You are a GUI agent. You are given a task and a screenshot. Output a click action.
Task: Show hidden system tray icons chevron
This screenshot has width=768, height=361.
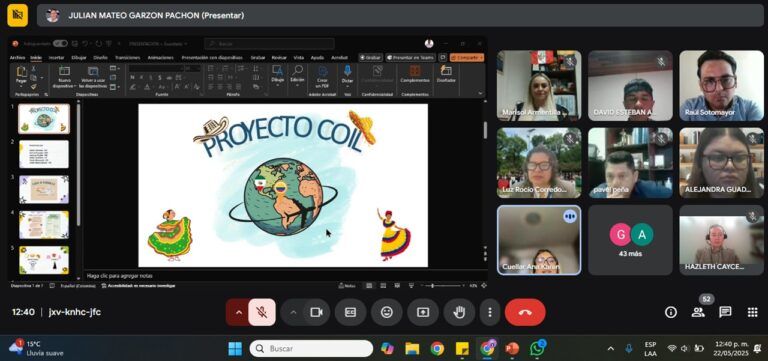[611, 349]
